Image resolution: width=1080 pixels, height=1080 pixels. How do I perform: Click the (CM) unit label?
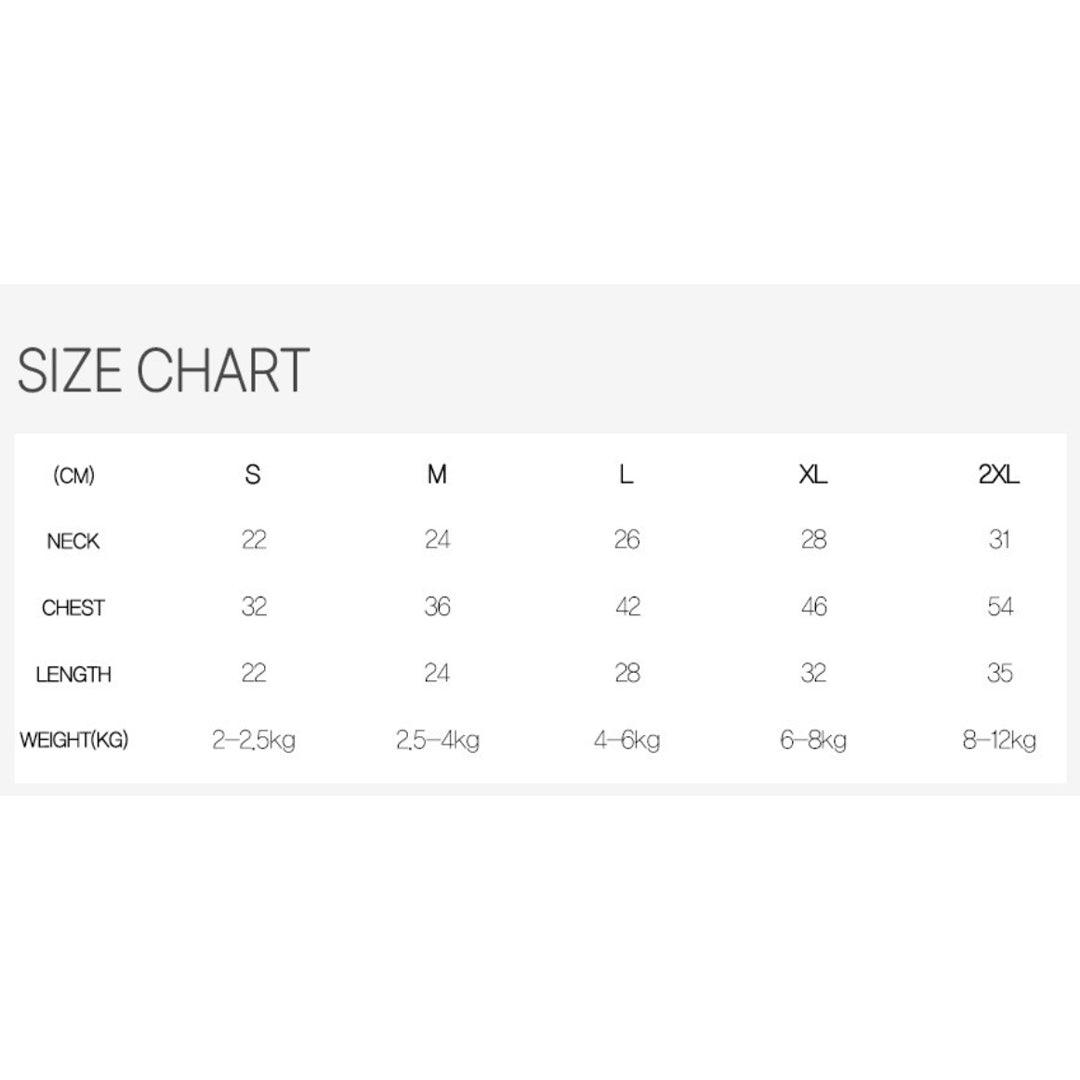point(74,476)
